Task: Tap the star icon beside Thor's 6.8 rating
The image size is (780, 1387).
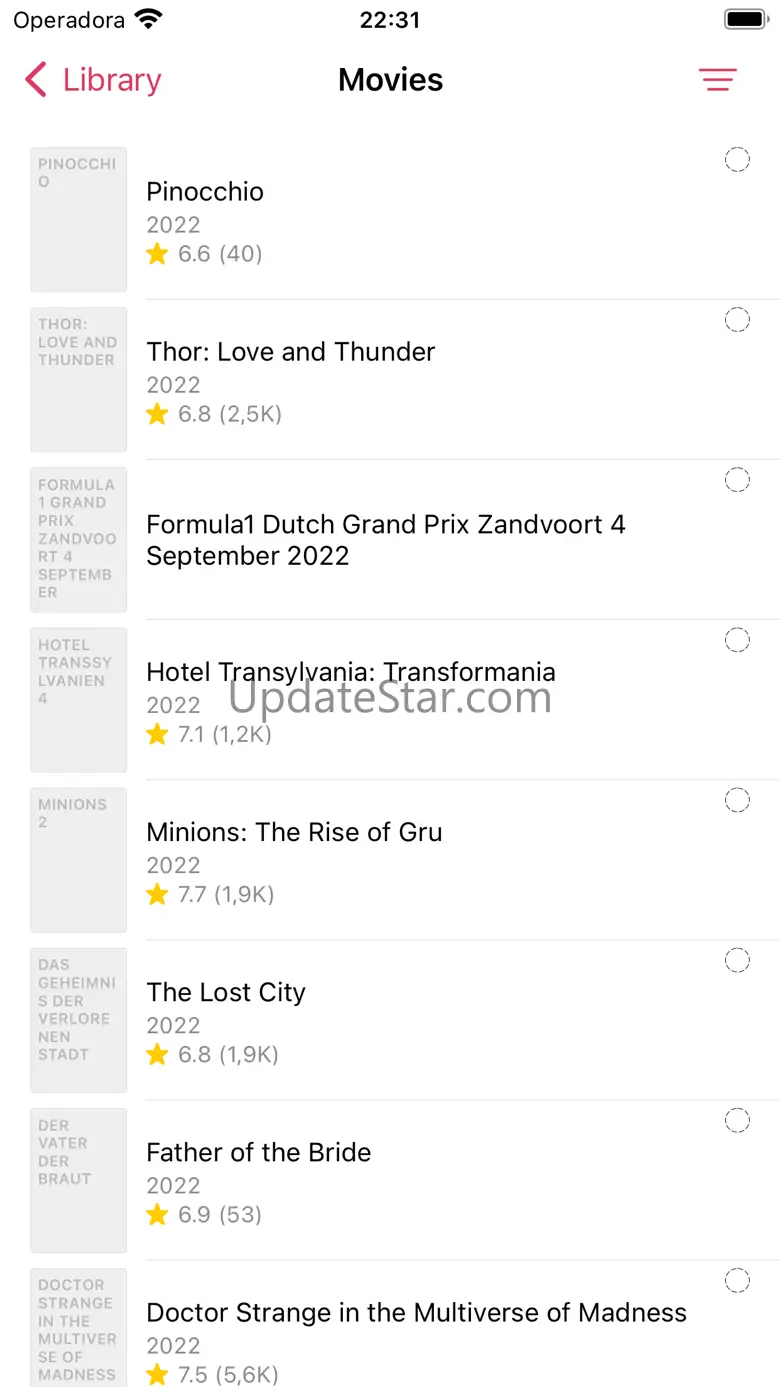Action: 157,414
